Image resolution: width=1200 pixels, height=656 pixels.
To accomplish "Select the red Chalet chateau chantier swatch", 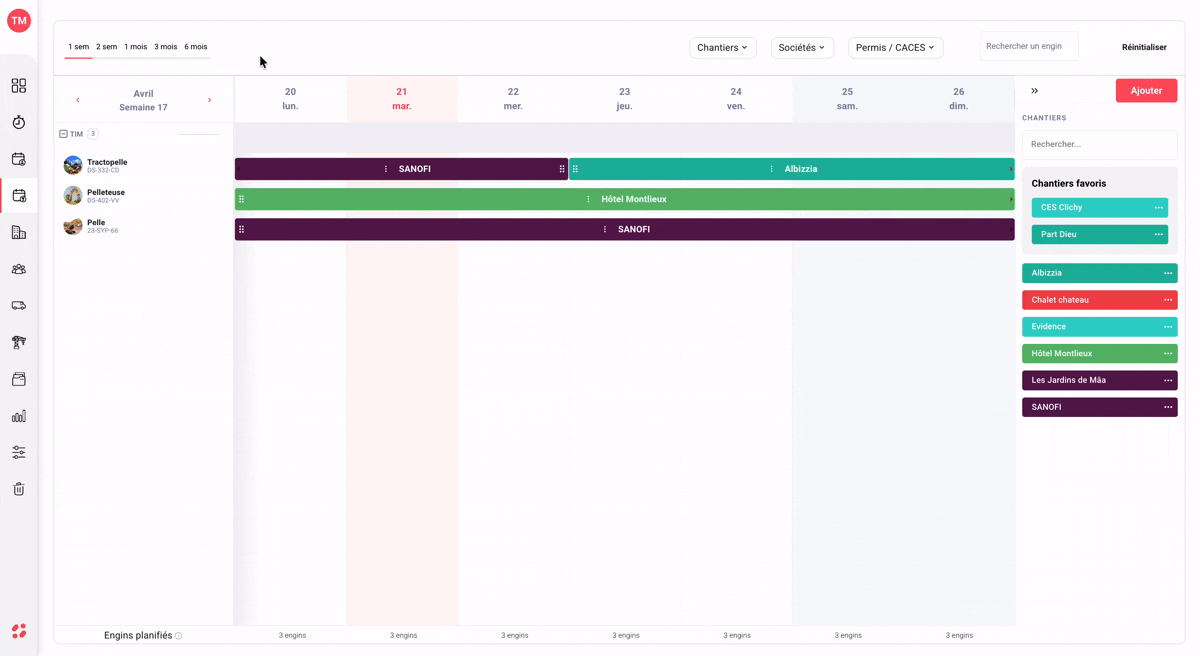I will tap(1100, 300).
